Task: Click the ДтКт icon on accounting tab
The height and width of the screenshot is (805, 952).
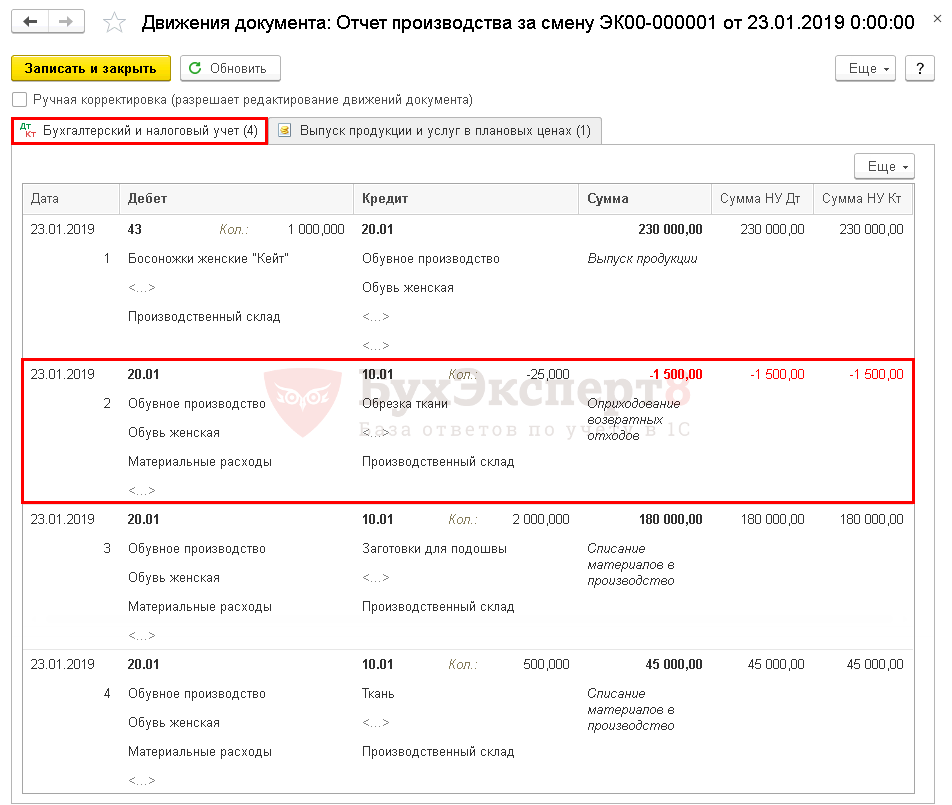Action: coord(28,131)
